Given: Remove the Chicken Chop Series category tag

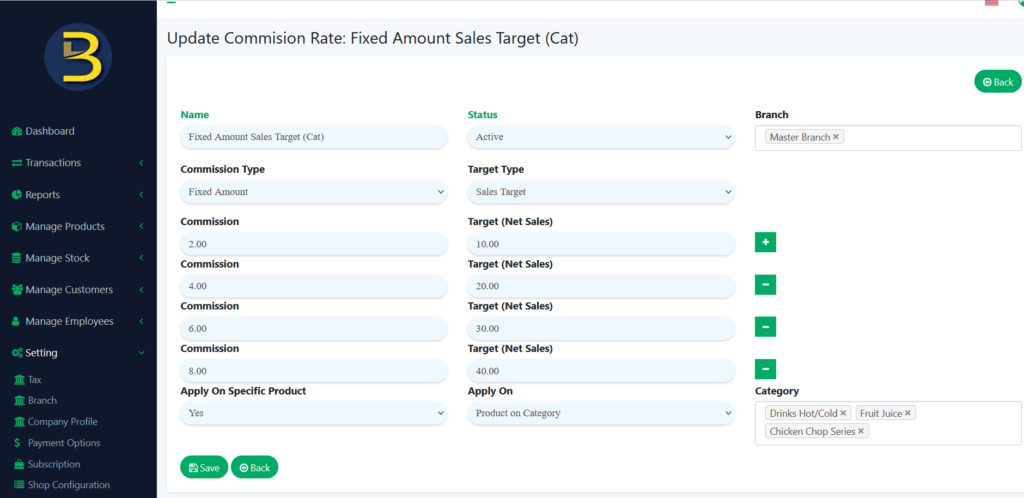Looking at the screenshot, I should (860, 431).
